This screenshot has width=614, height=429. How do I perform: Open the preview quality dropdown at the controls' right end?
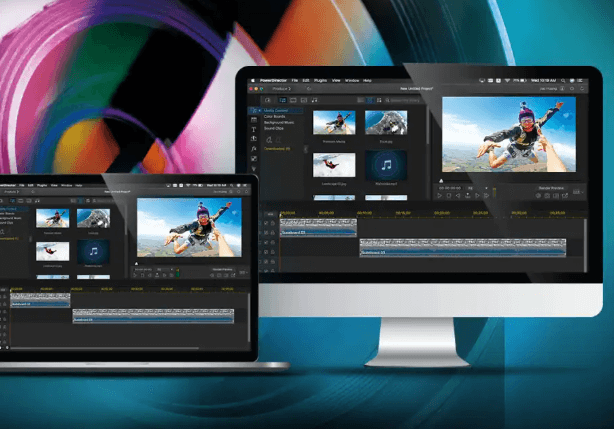tap(578, 192)
